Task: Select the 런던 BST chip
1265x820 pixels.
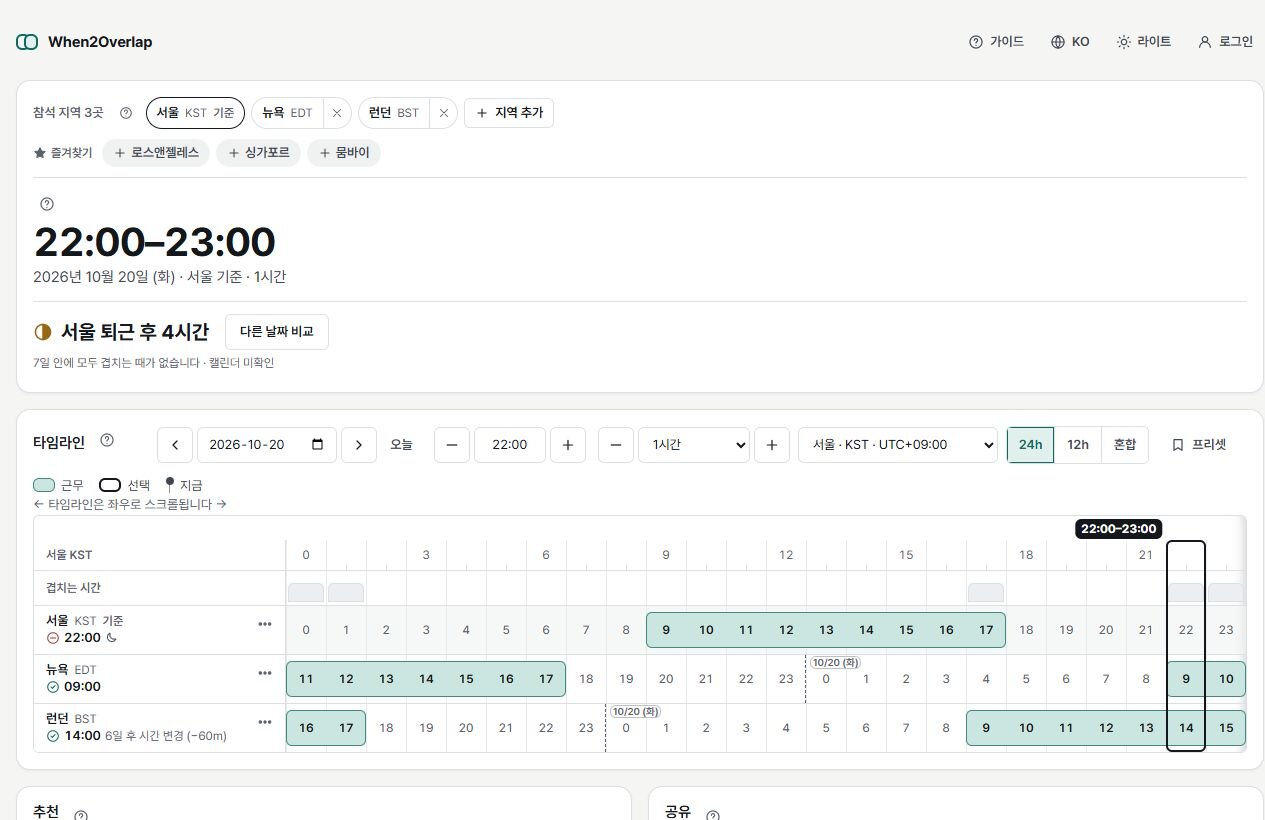Action: 394,113
